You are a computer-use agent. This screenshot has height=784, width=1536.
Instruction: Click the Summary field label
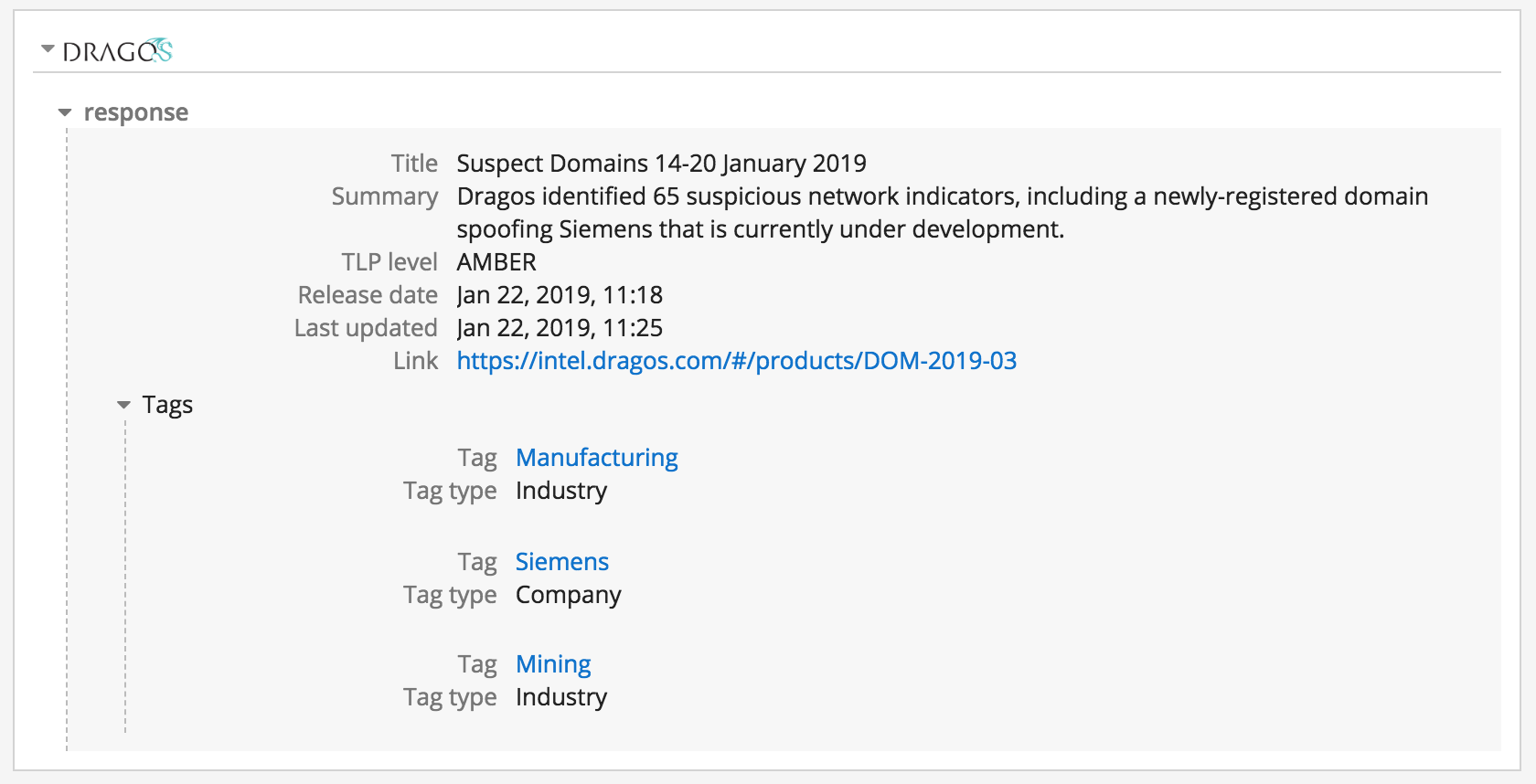(384, 196)
